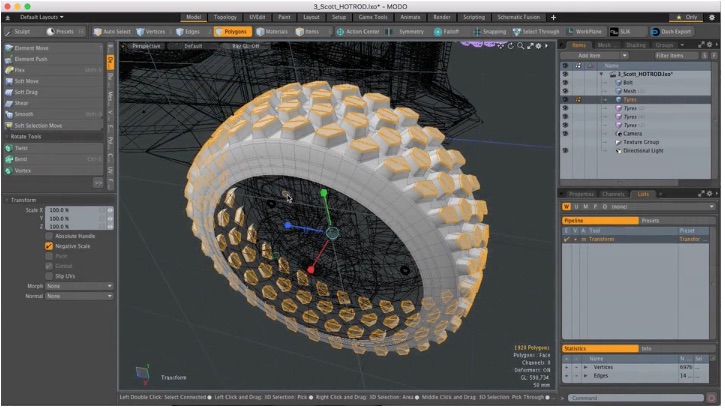Switch to Polygons selection mode
Viewport: 725px width, 408px height.
point(232,32)
